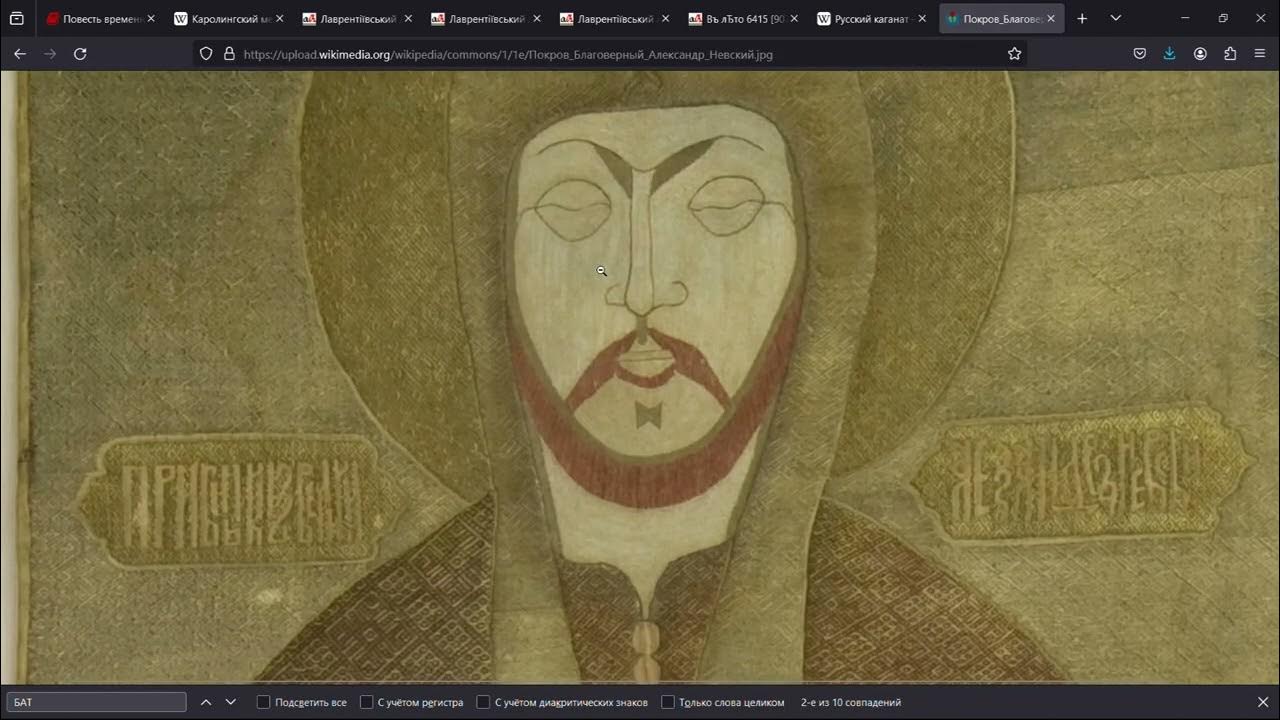Image resolution: width=1280 pixels, height=720 pixels.
Task: Click the 2-е из 10 совпадений status
Action: [851, 702]
